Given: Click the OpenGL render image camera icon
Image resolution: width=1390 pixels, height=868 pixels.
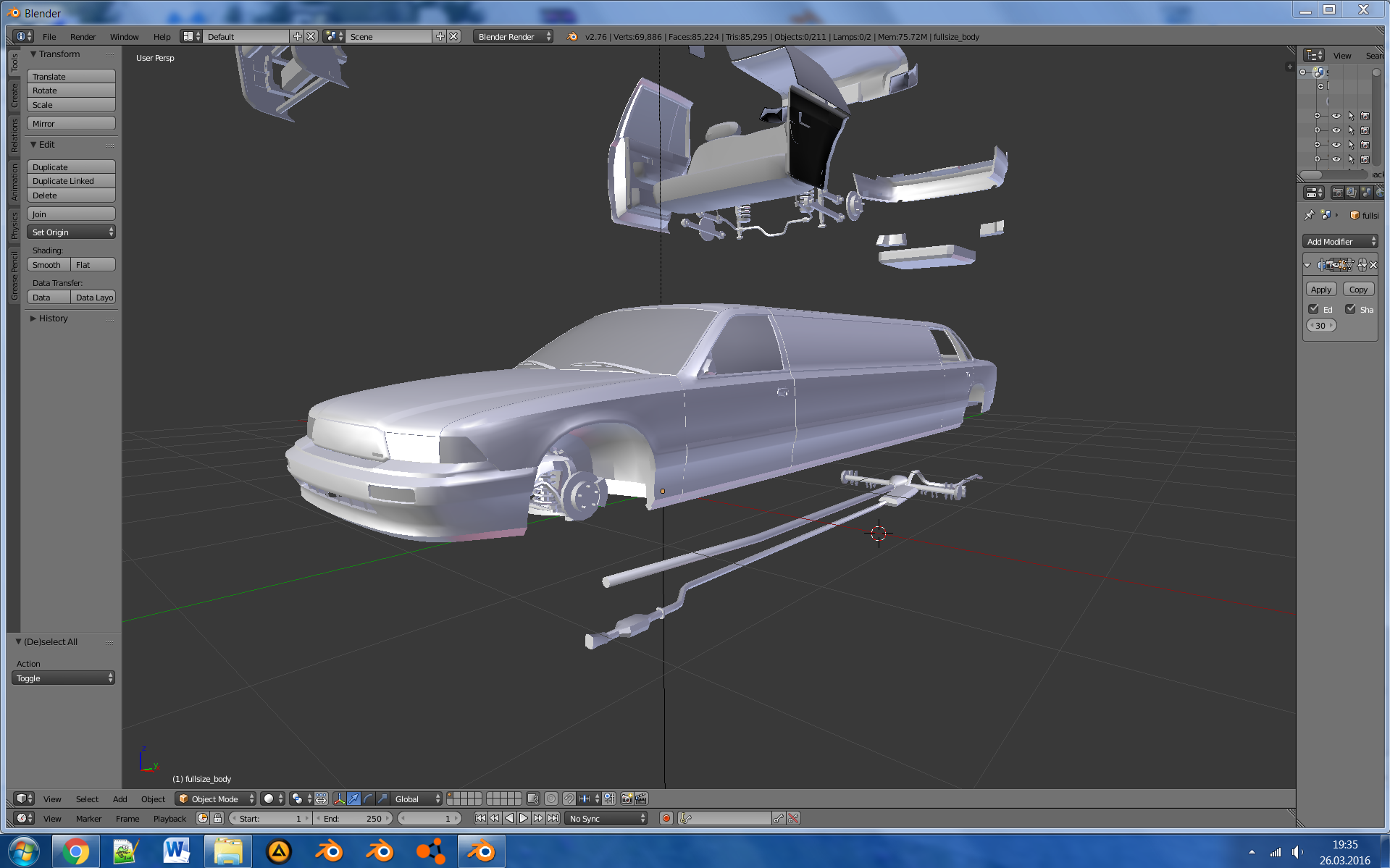Looking at the screenshot, I should (x=627, y=799).
